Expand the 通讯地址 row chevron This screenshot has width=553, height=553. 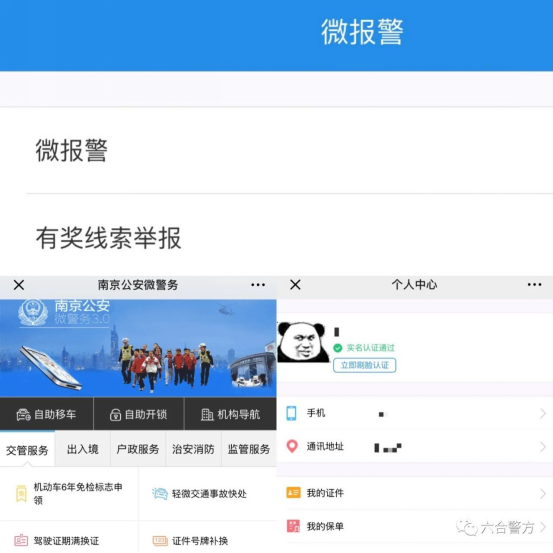click(543, 447)
